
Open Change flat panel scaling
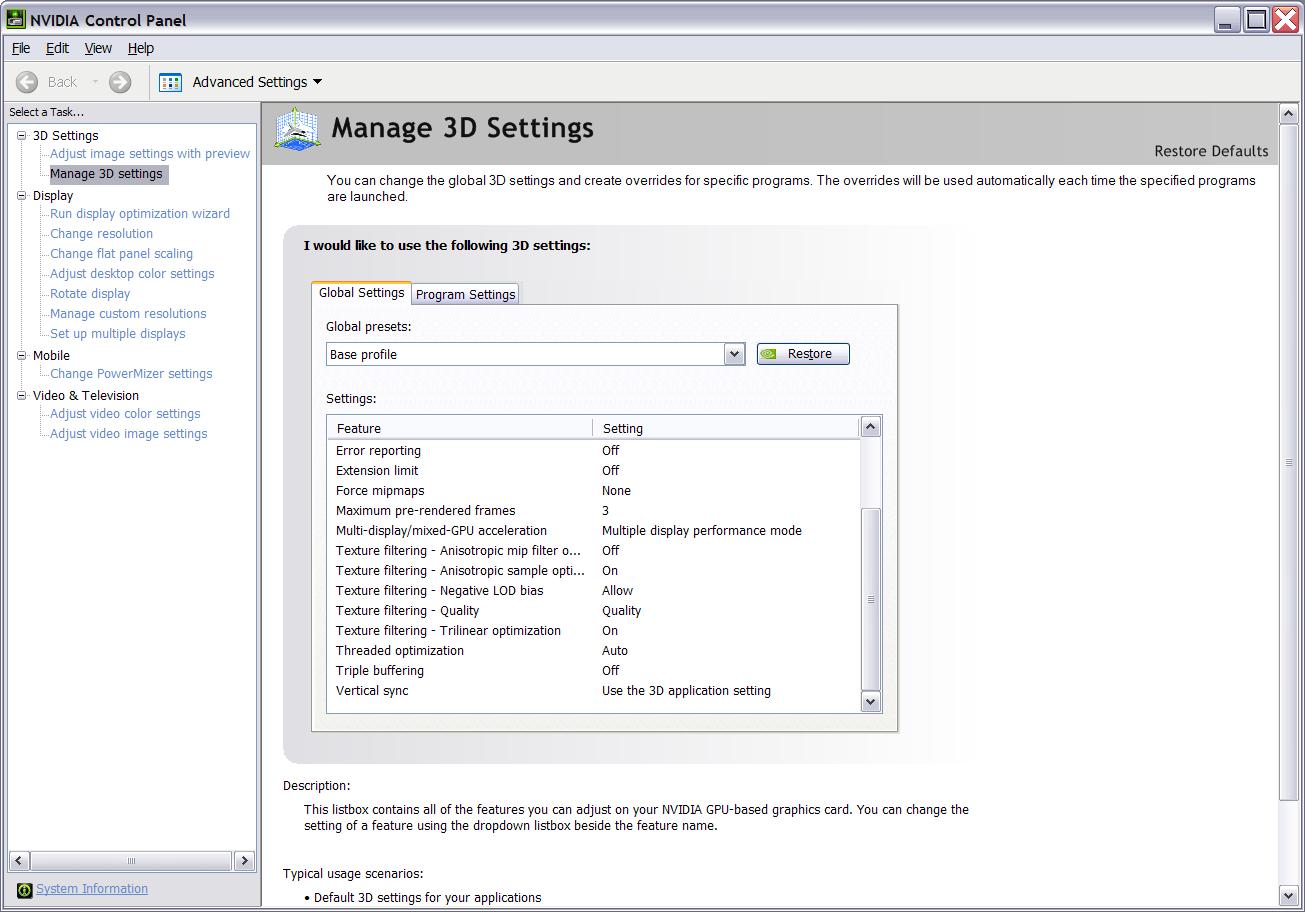[x=122, y=254]
